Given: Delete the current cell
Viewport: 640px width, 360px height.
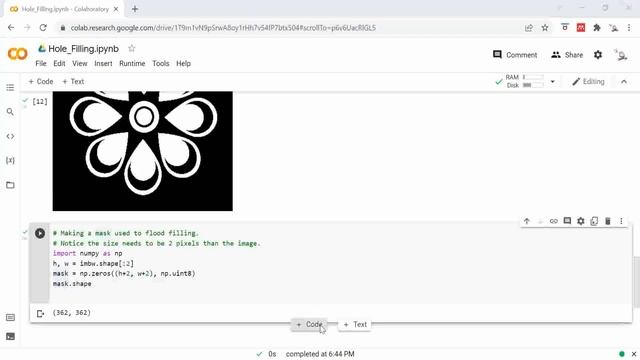Looking at the screenshot, I should tap(607, 221).
